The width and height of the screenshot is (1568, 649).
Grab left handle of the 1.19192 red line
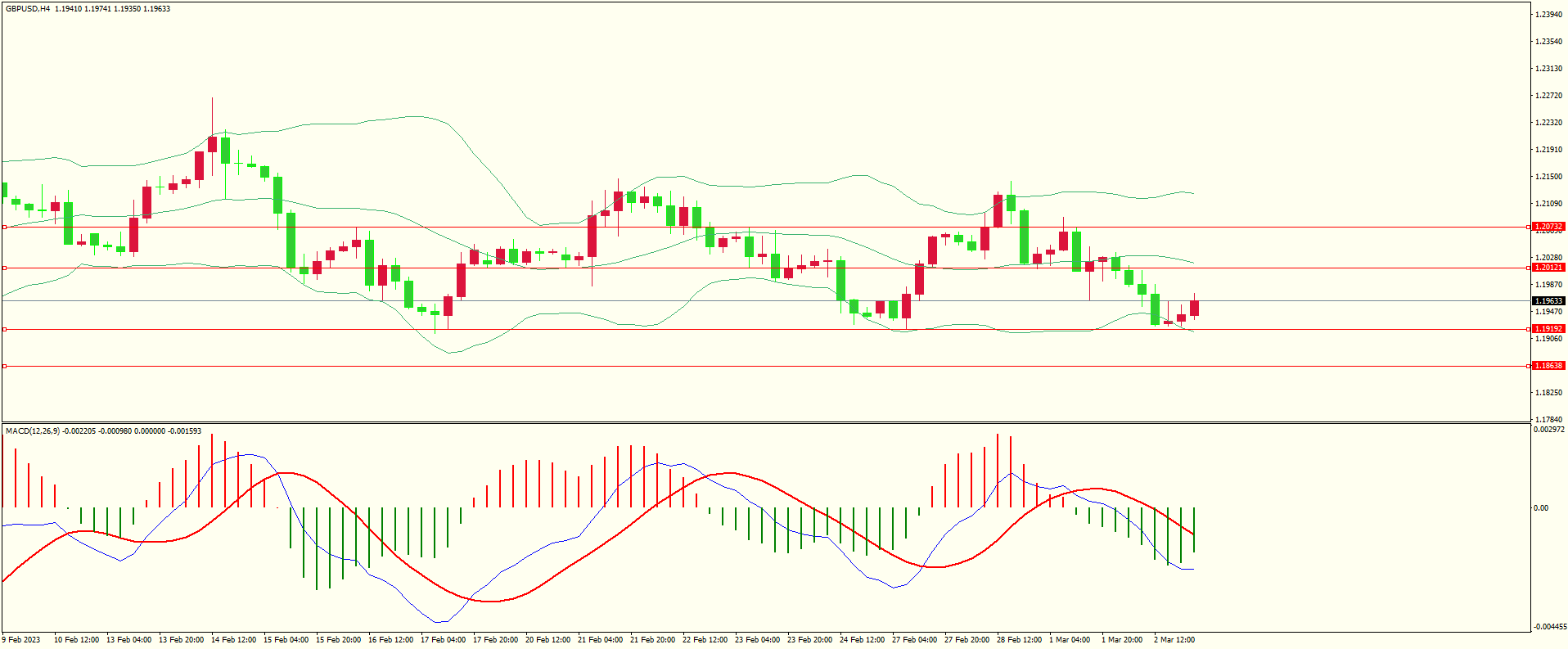[5, 329]
